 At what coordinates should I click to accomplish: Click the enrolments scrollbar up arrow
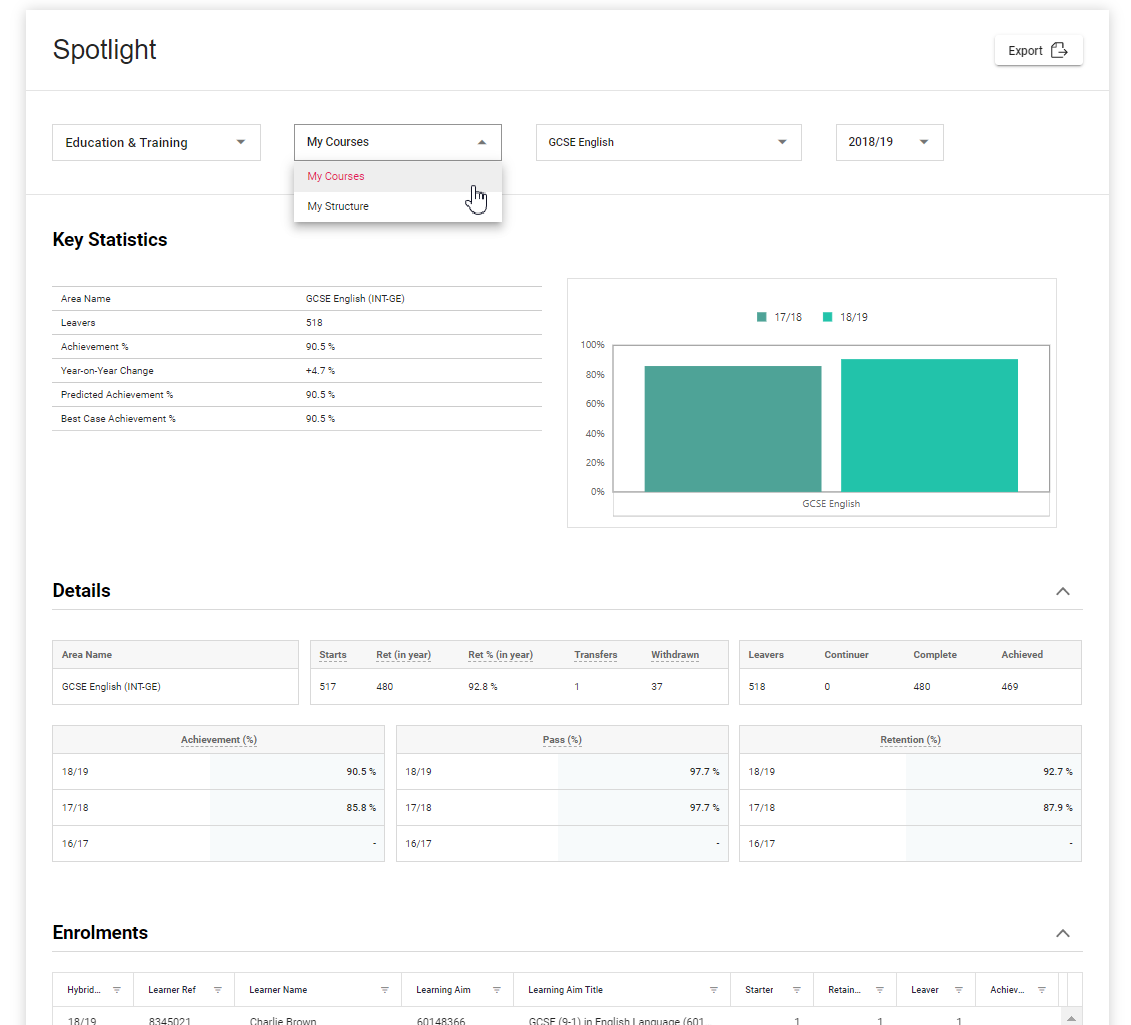coord(1073,1017)
